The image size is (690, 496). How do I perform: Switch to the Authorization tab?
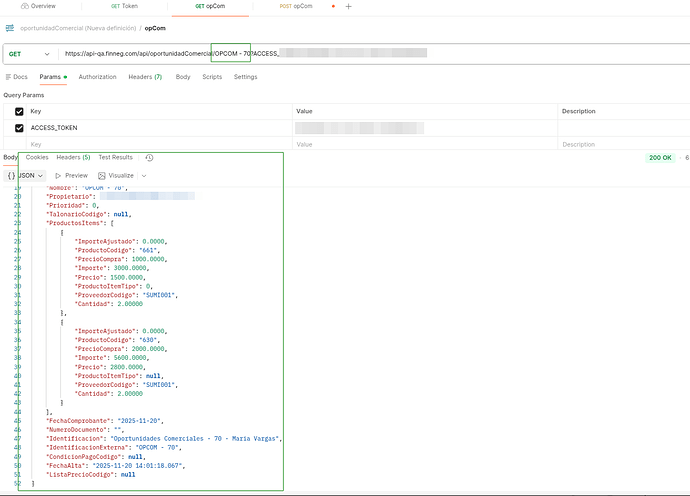click(97, 77)
